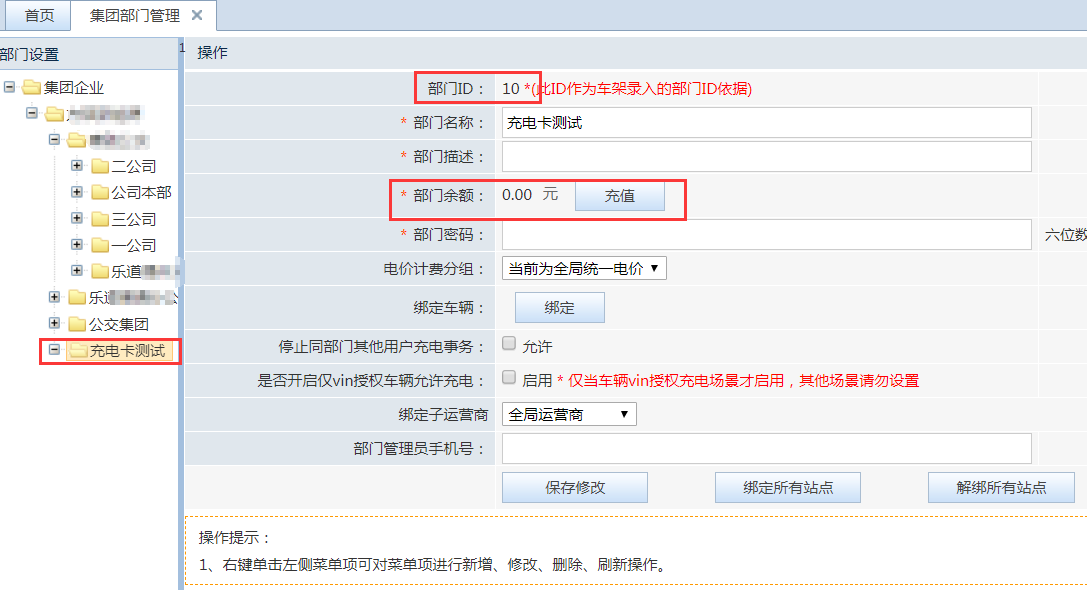Viewport: 1087px width, 590px height.
Task: Click the 一公司 folder icon
Action: point(101,245)
